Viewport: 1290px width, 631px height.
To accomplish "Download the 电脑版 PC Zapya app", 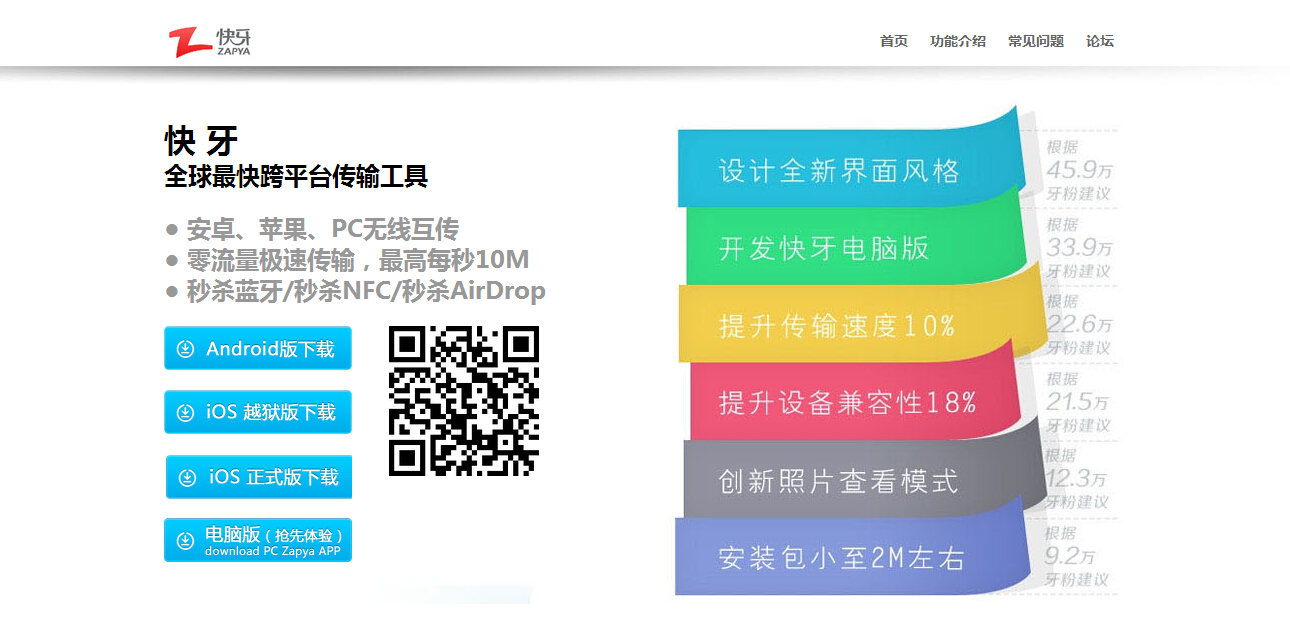I will [x=258, y=540].
